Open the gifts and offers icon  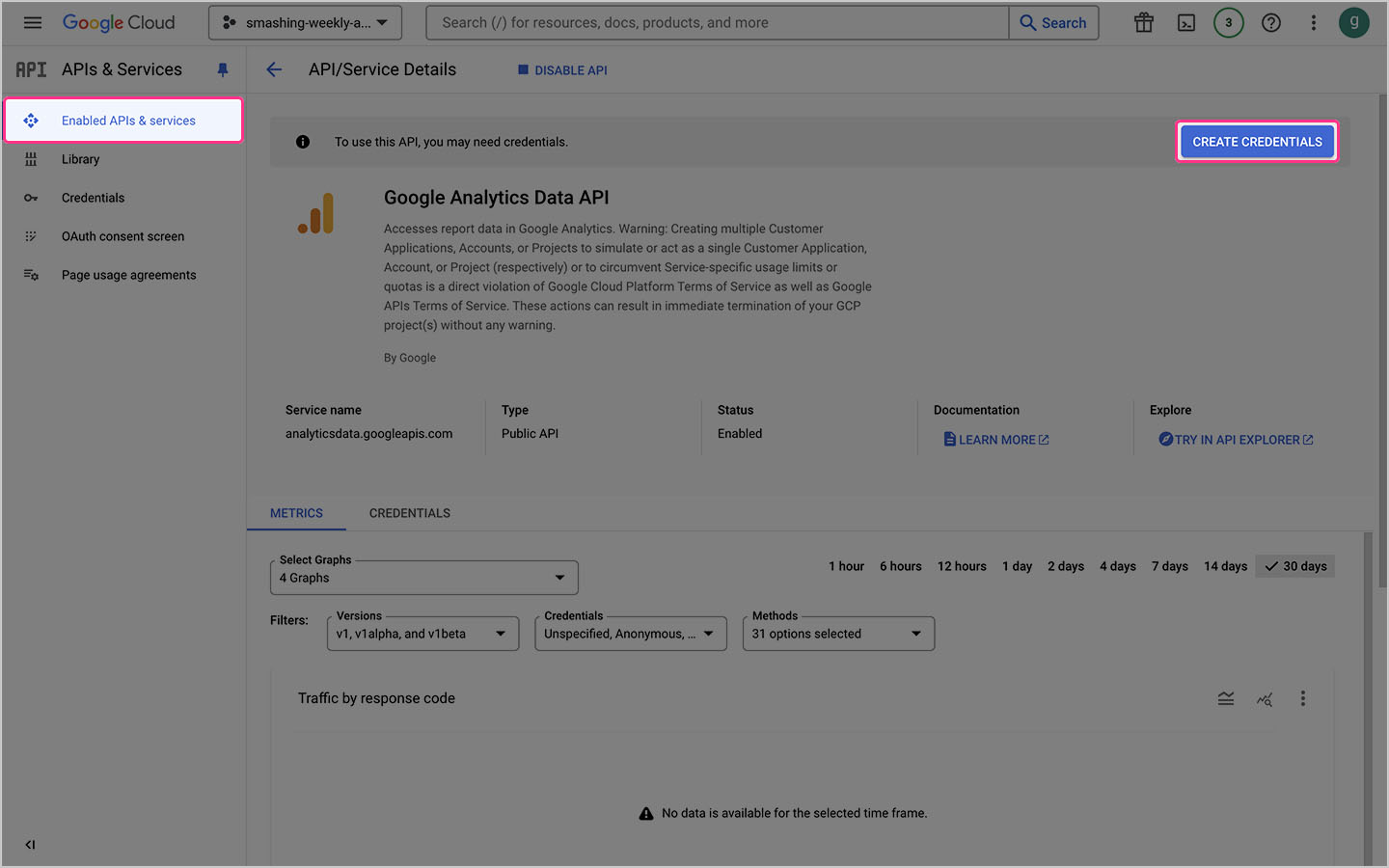tap(1143, 21)
